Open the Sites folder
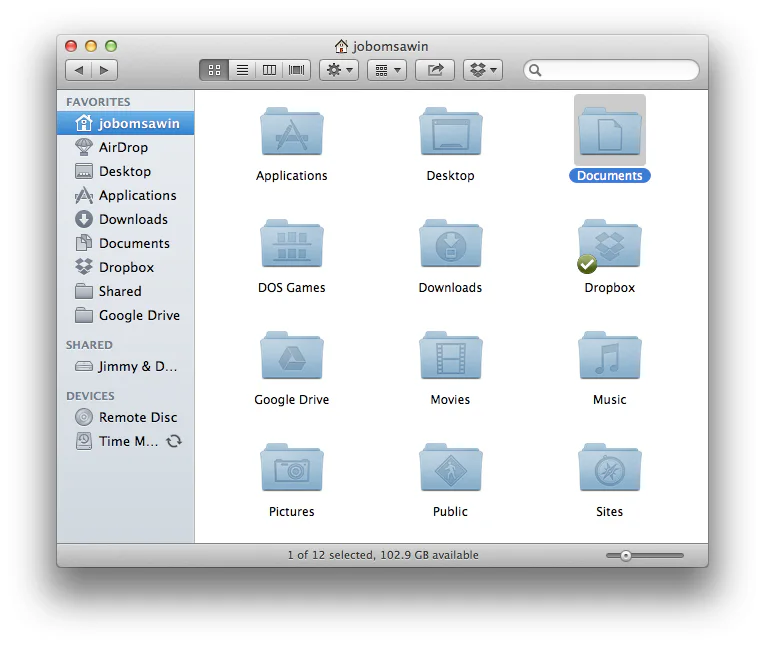 click(x=610, y=467)
